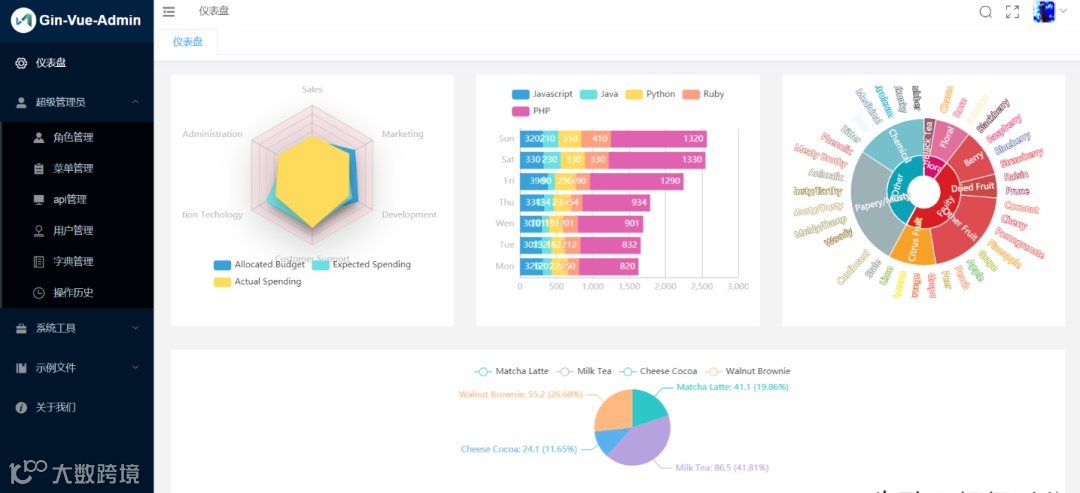This screenshot has height=493, width=1080.
Task: Click the Papery/Musty sunburst segment
Action: pyautogui.click(x=871, y=205)
